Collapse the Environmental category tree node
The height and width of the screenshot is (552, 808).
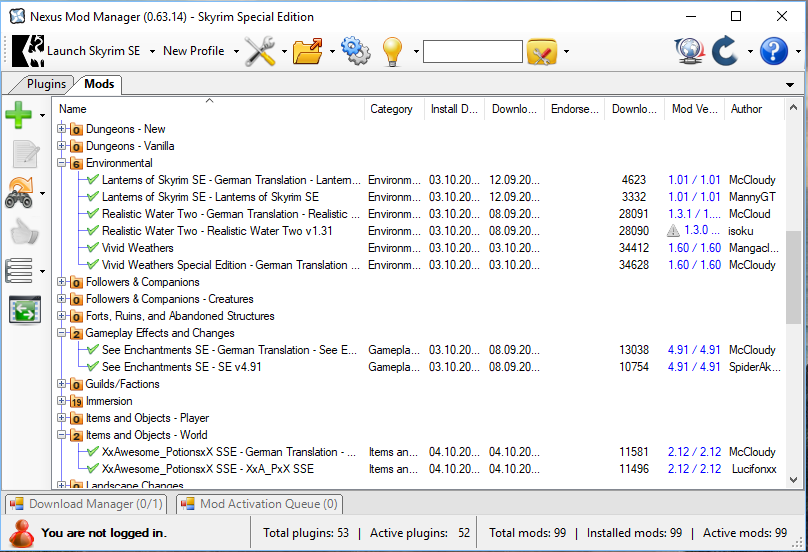(62, 163)
